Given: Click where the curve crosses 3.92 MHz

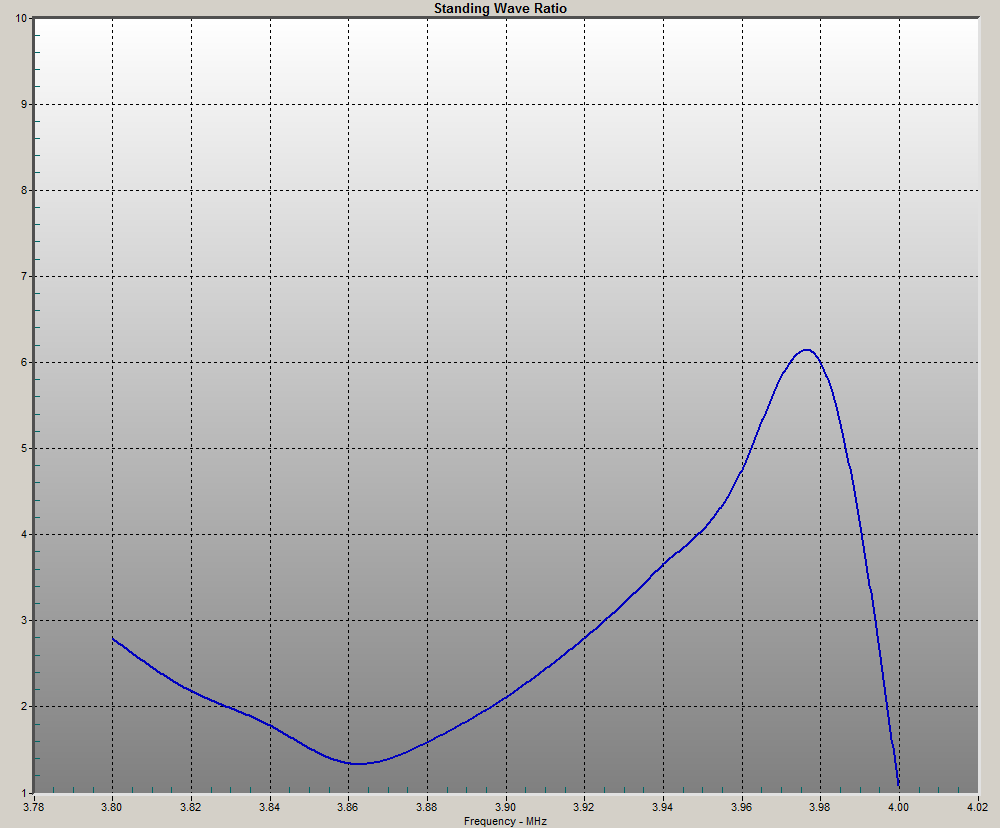Looking at the screenshot, I should [585, 636].
